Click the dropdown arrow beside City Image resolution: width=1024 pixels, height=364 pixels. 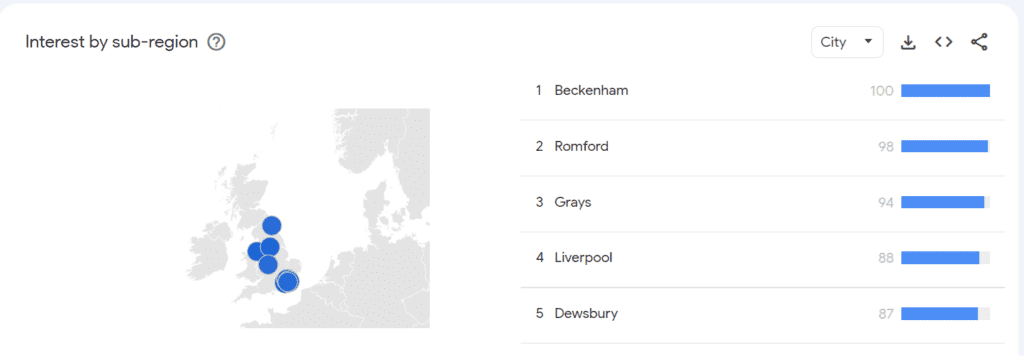[868, 42]
